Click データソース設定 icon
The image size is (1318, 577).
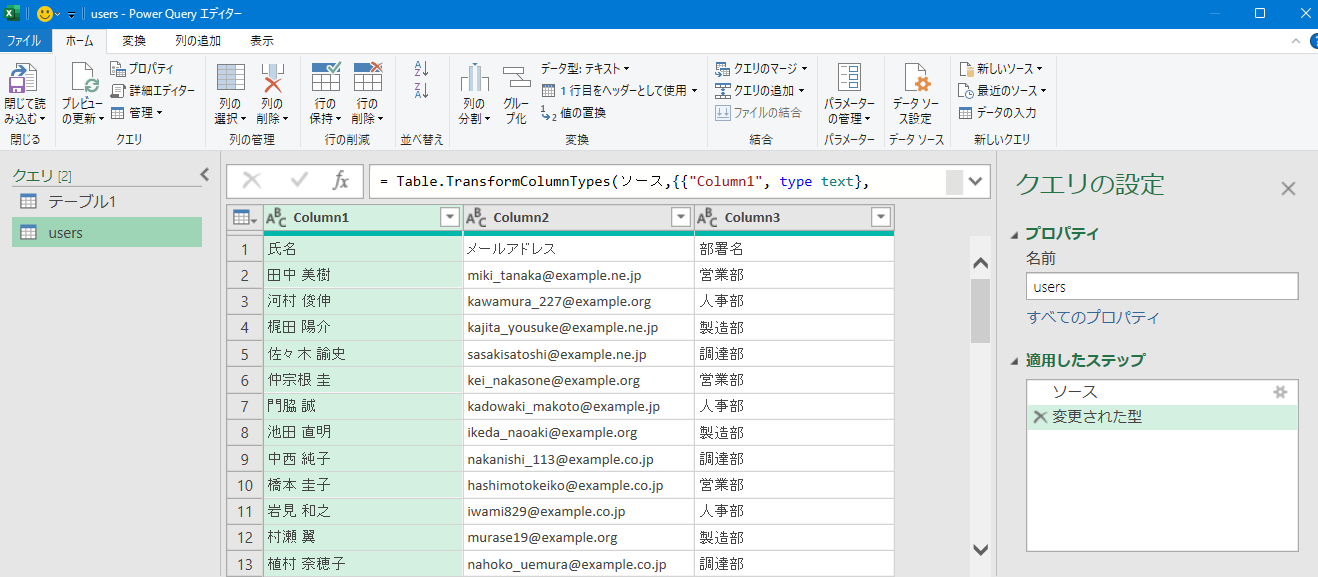coord(916,78)
